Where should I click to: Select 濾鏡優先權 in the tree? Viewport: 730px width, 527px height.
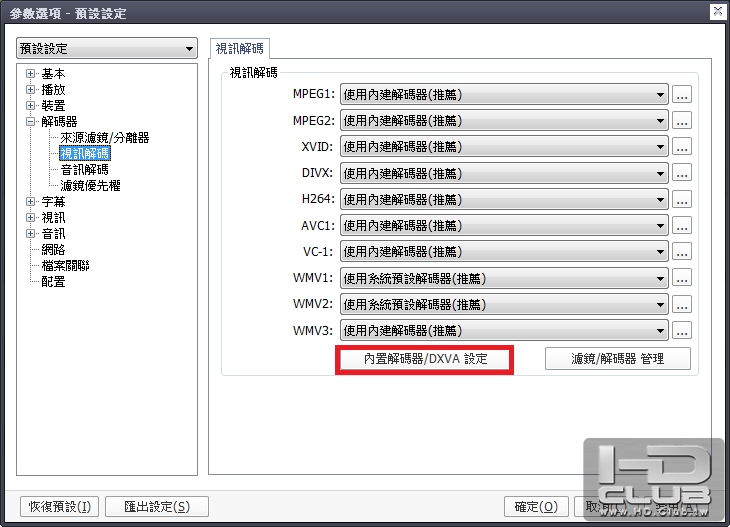click(90, 186)
